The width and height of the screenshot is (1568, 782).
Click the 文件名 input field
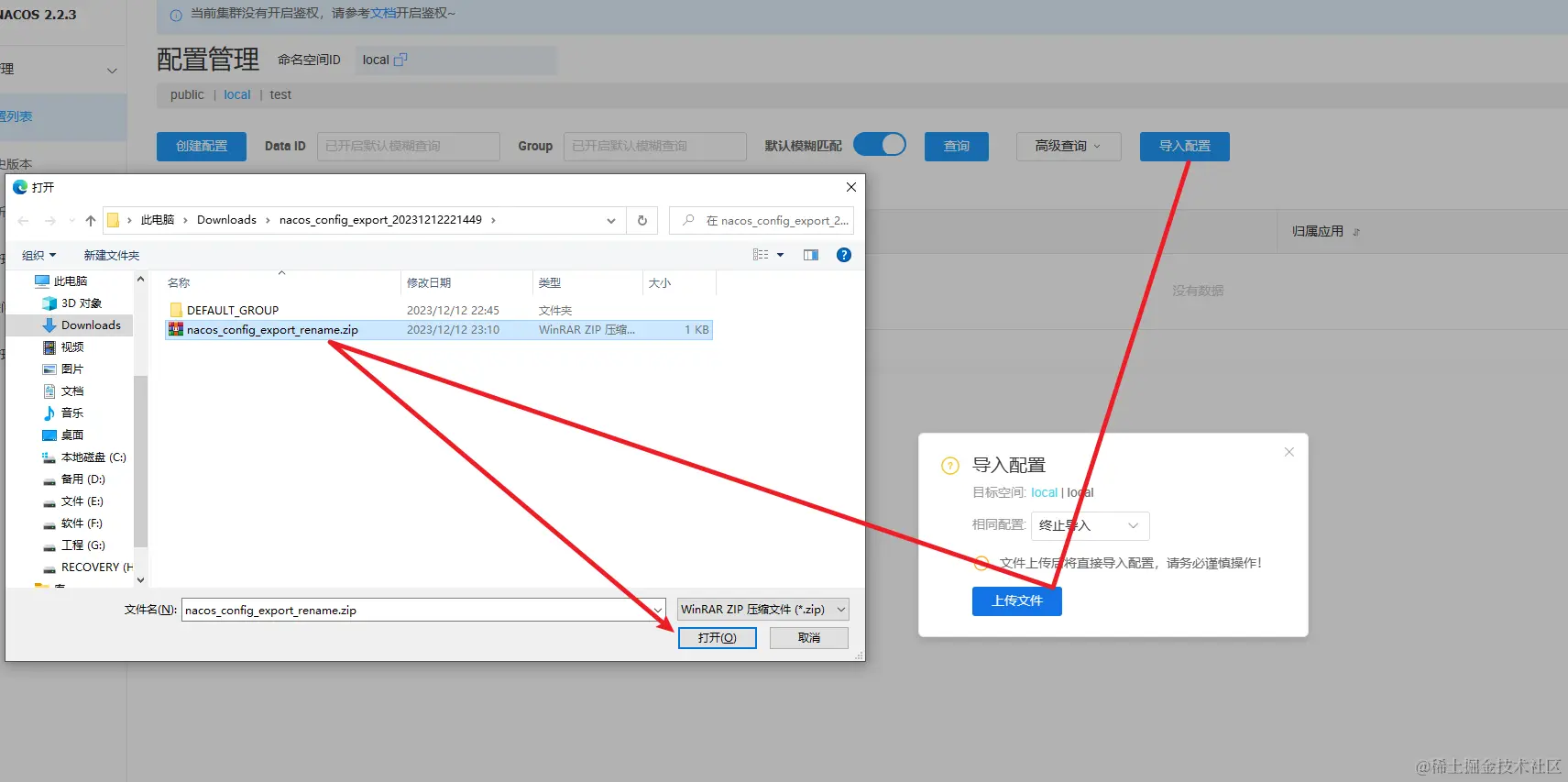423,610
